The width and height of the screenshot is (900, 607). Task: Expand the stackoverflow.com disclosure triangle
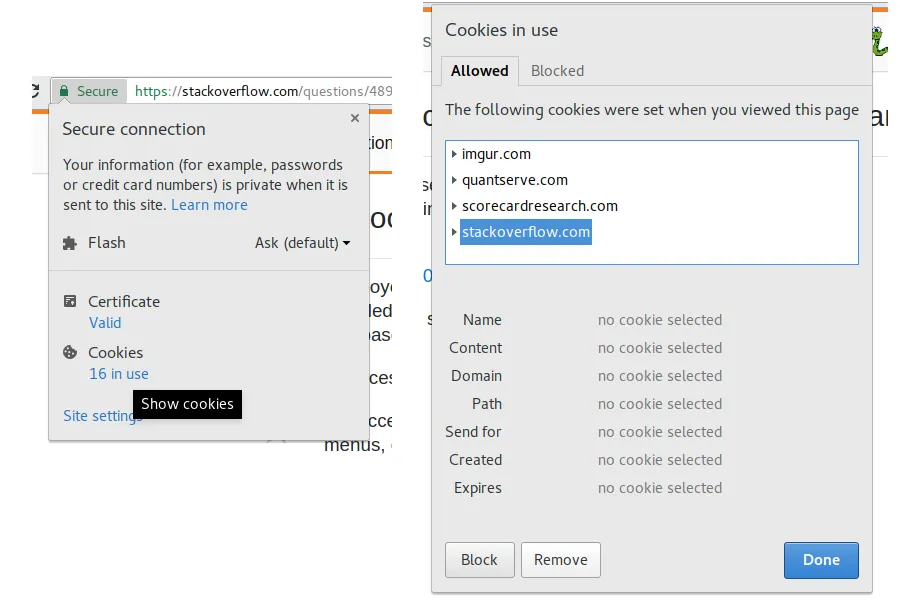[454, 232]
